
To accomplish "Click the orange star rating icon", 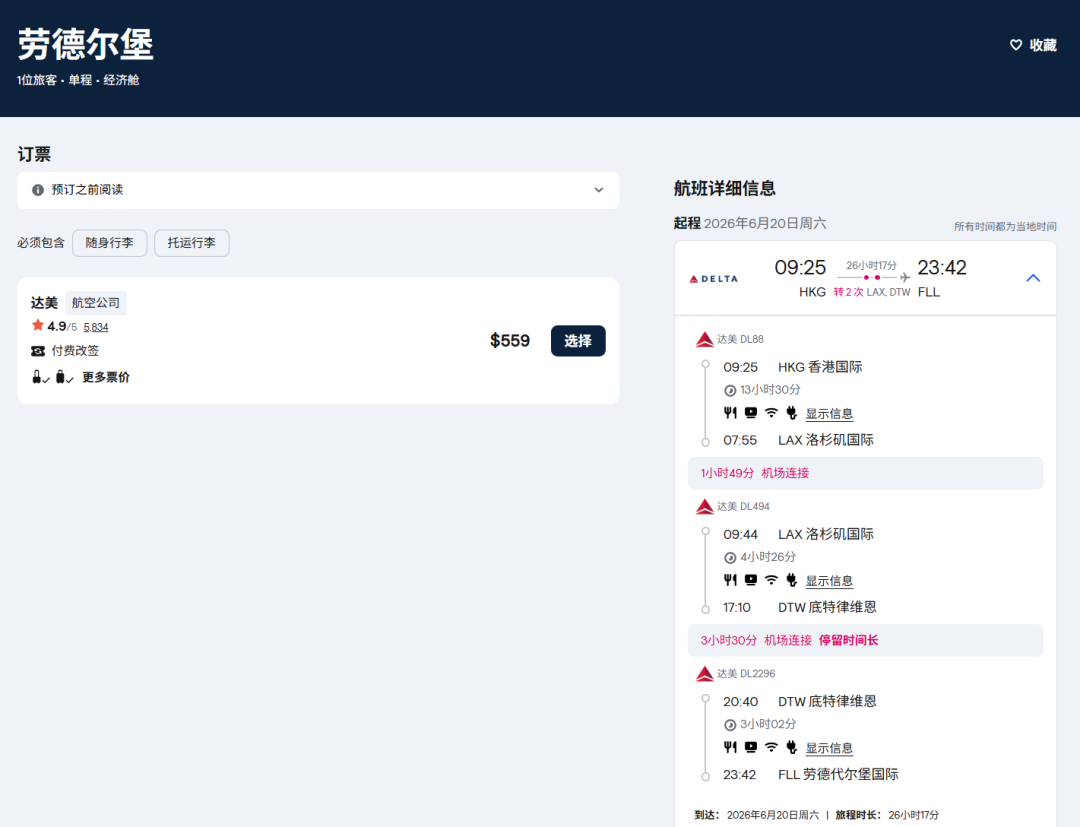I will (38, 326).
